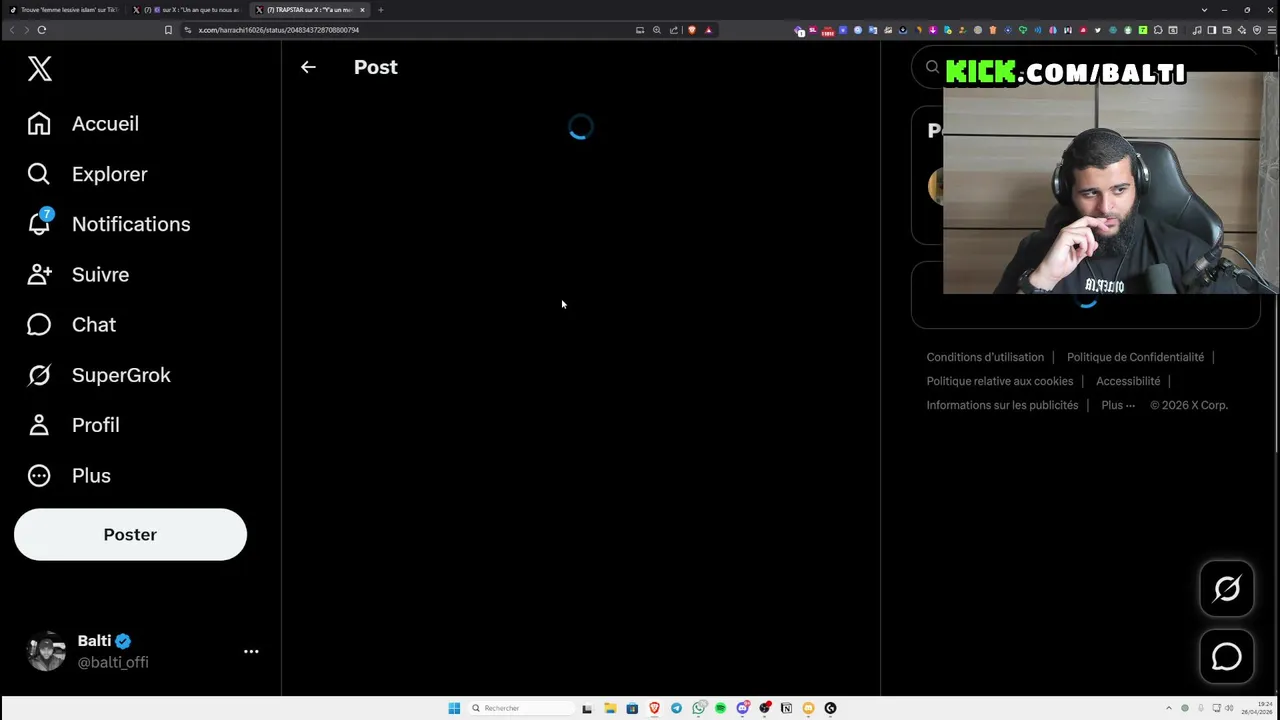The height and width of the screenshot is (720, 1280).
Task: Expand the footer Plus ··· menu
Action: click(x=1118, y=405)
